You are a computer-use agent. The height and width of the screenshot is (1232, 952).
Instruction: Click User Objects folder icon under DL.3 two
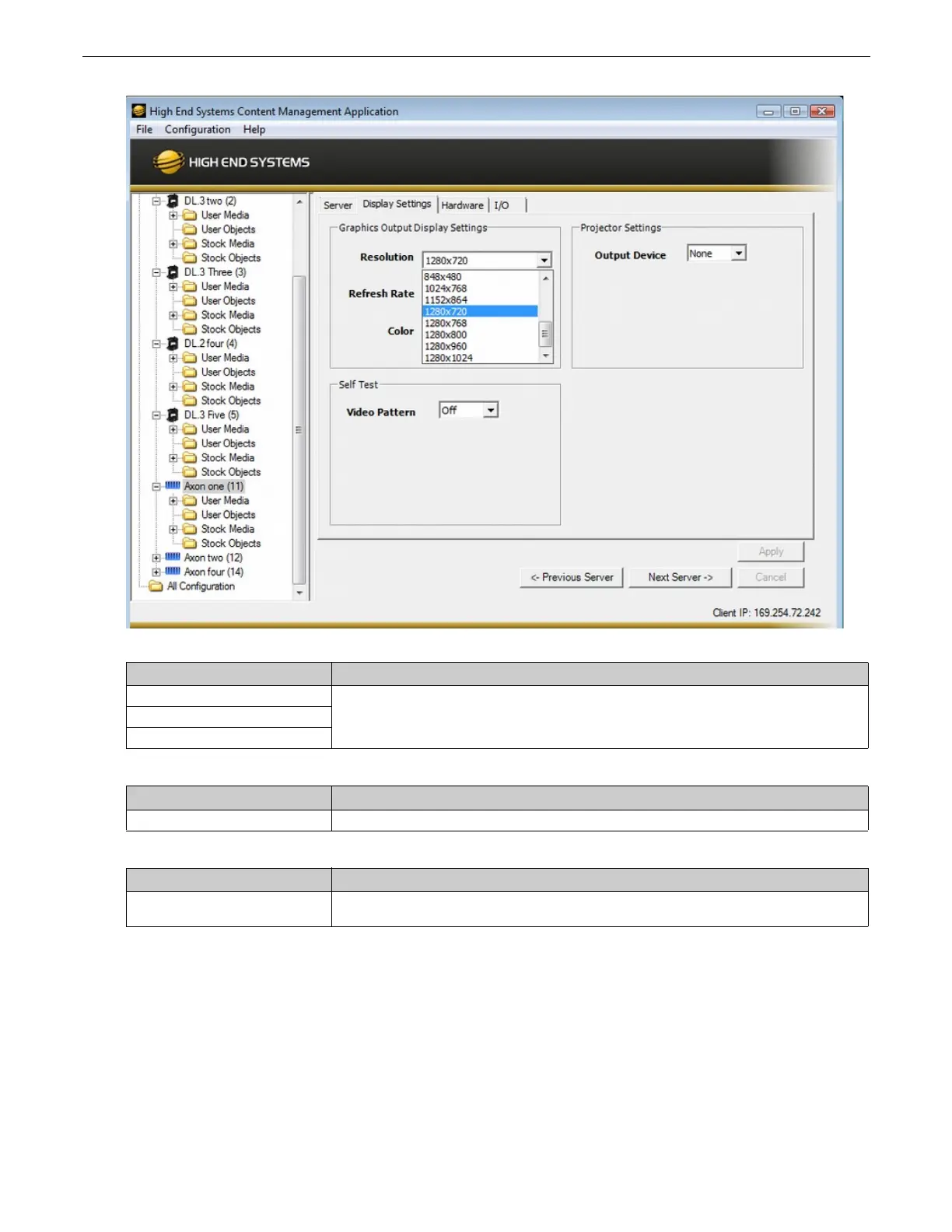click(190, 229)
